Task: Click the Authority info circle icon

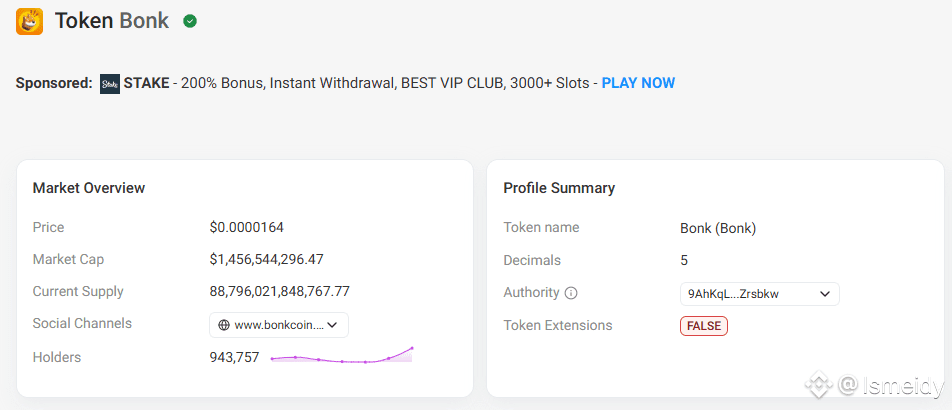Action: coord(571,293)
